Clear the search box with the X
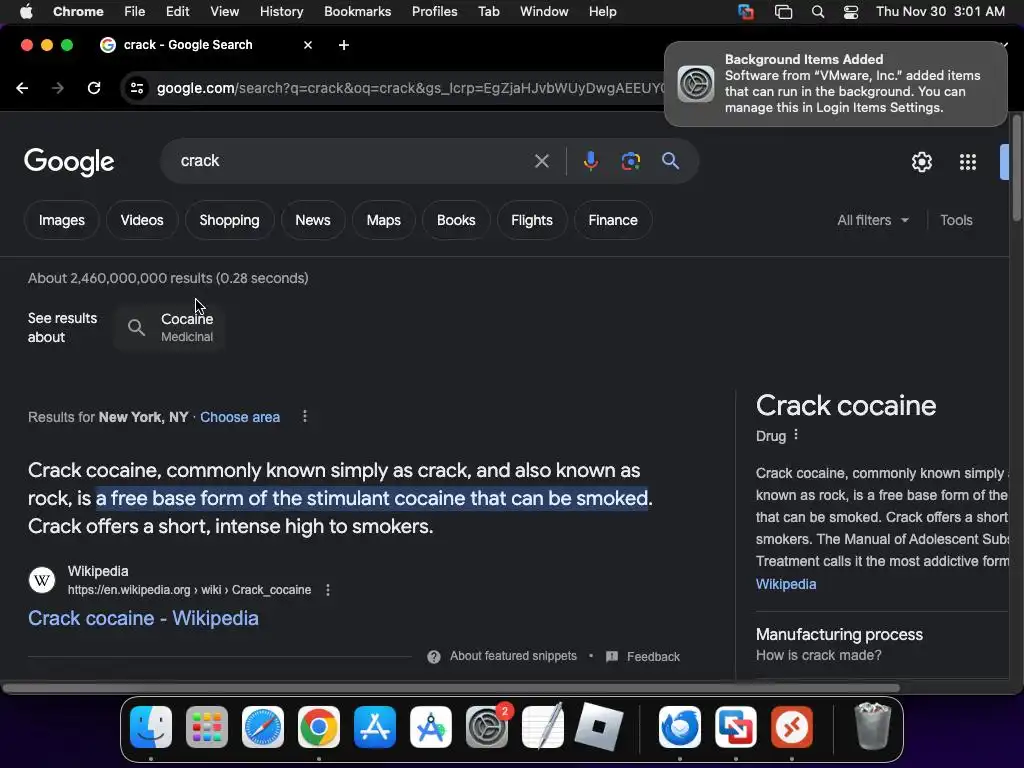 click(x=541, y=161)
